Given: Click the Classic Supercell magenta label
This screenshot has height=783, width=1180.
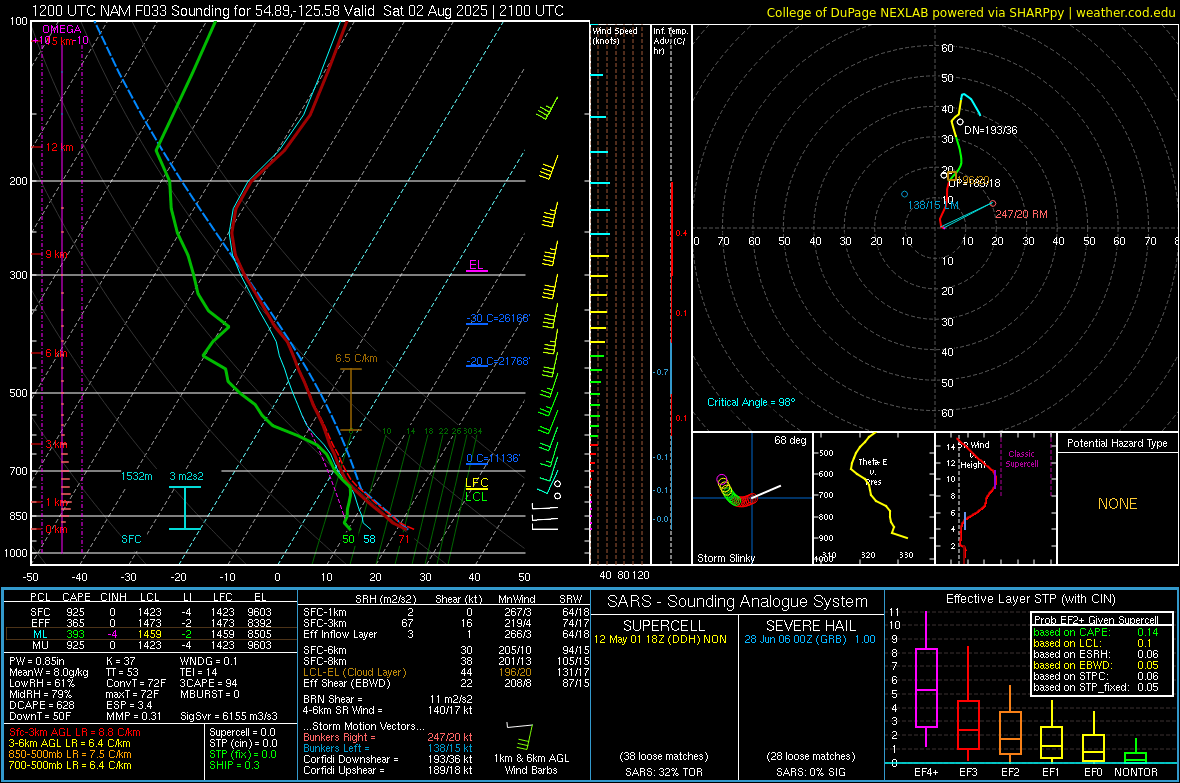Looking at the screenshot, I should tap(1022, 459).
